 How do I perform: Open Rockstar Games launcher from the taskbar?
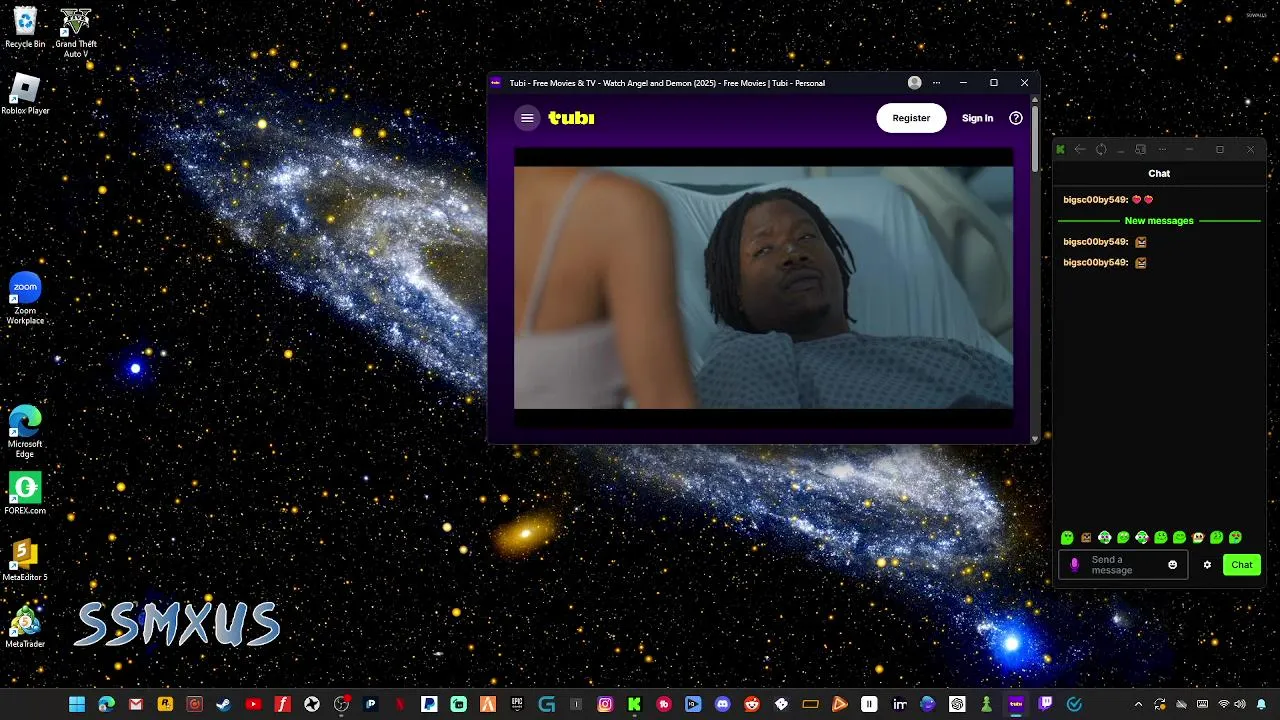click(165, 704)
